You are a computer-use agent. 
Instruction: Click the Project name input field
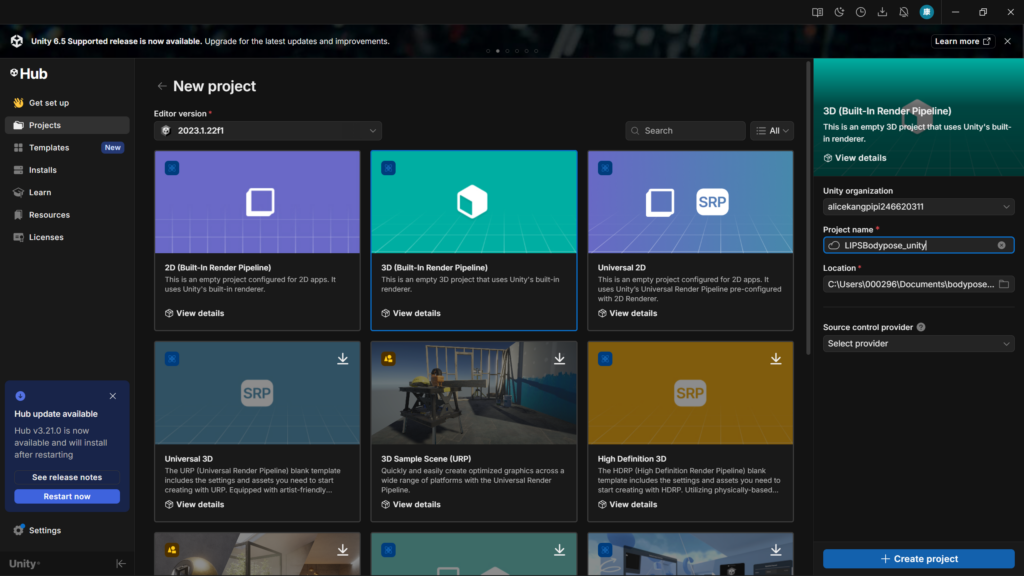(x=918, y=246)
